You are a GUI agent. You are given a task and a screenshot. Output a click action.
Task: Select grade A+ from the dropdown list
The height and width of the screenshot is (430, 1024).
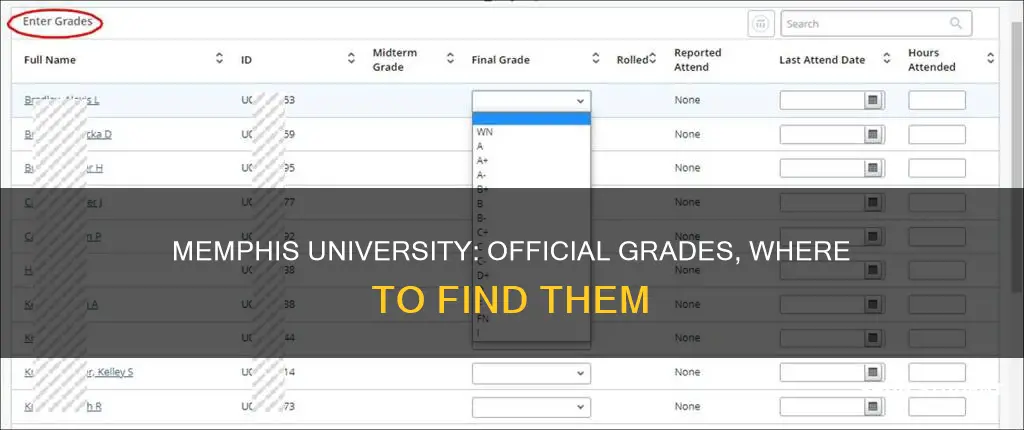coord(483,161)
